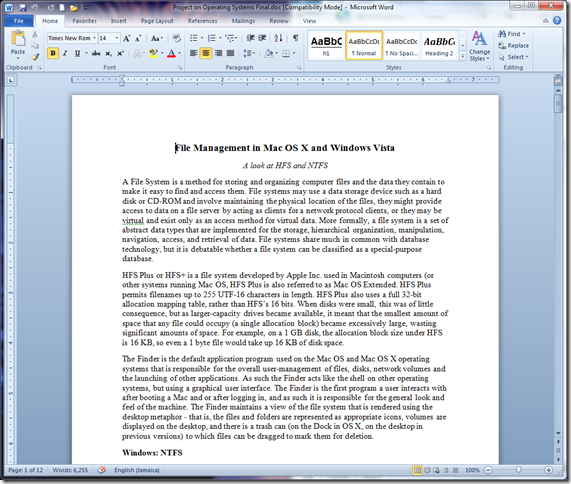Click the New blank document icon
The width and height of the screenshot is (571, 484).
pos(63,7)
